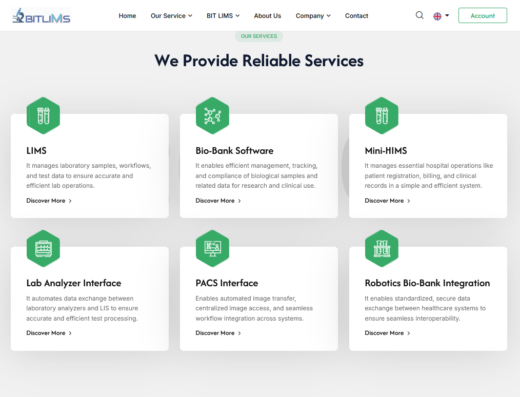Open the About Us page
This screenshot has width=520, height=397.
267,16
